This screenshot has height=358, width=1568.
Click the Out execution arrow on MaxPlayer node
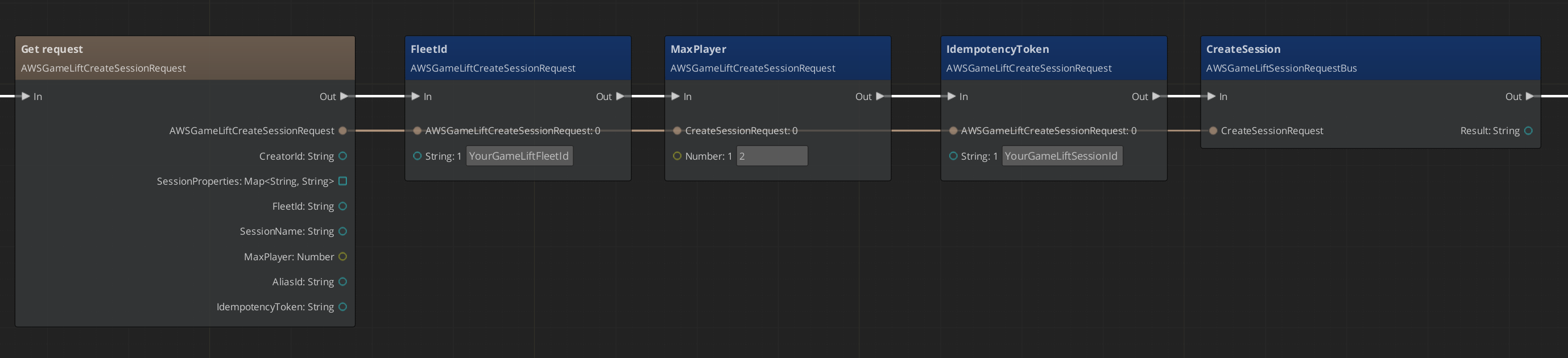click(x=880, y=96)
